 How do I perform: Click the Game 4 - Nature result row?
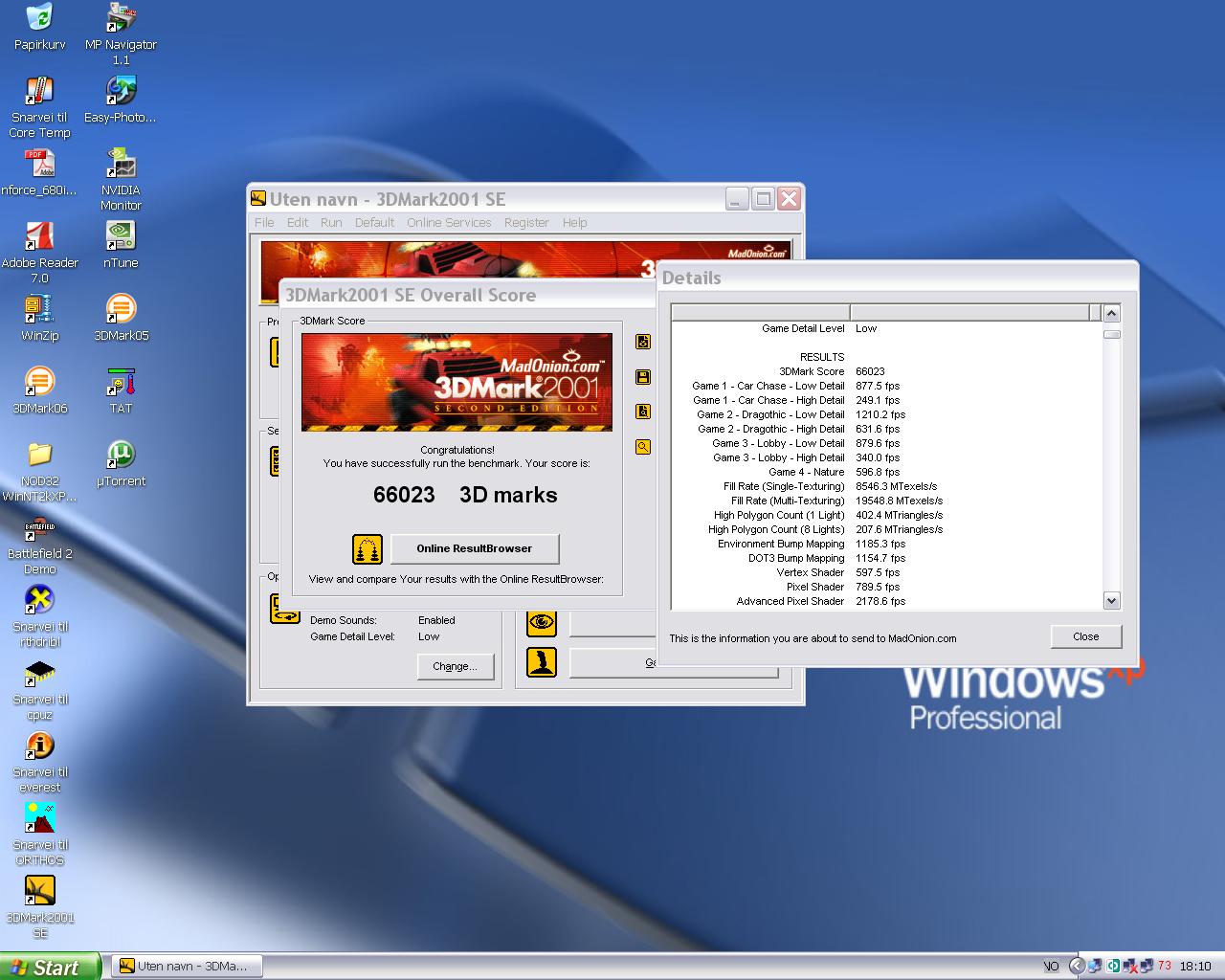(887, 472)
